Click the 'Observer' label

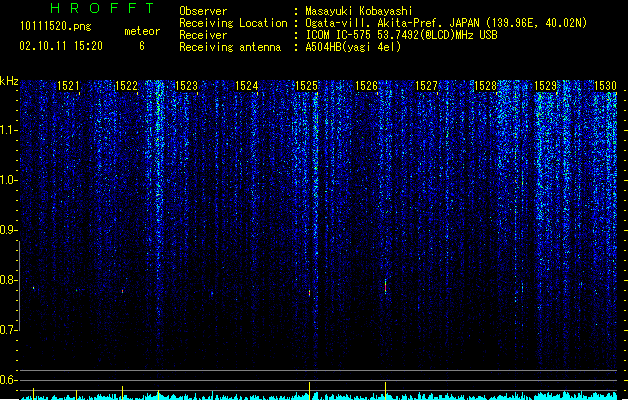coord(203,11)
